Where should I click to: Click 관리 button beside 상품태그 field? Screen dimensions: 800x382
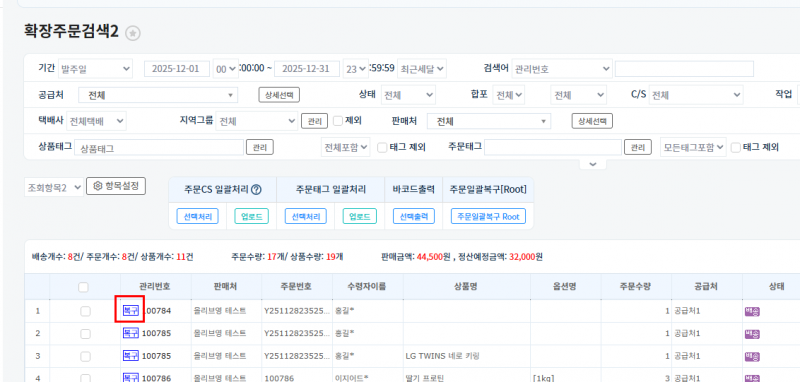(260, 147)
